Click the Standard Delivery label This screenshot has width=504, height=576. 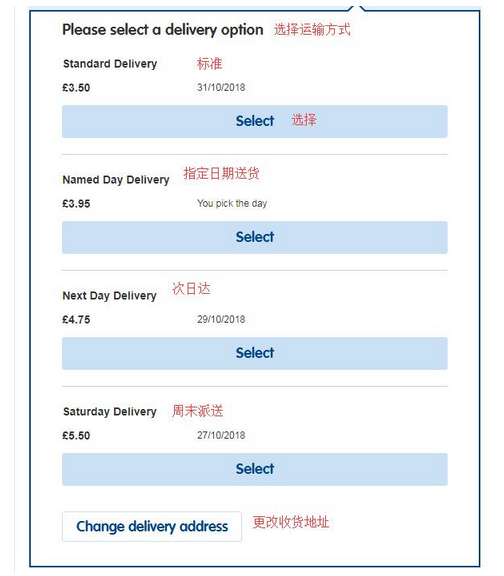pyautogui.click(x=110, y=64)
